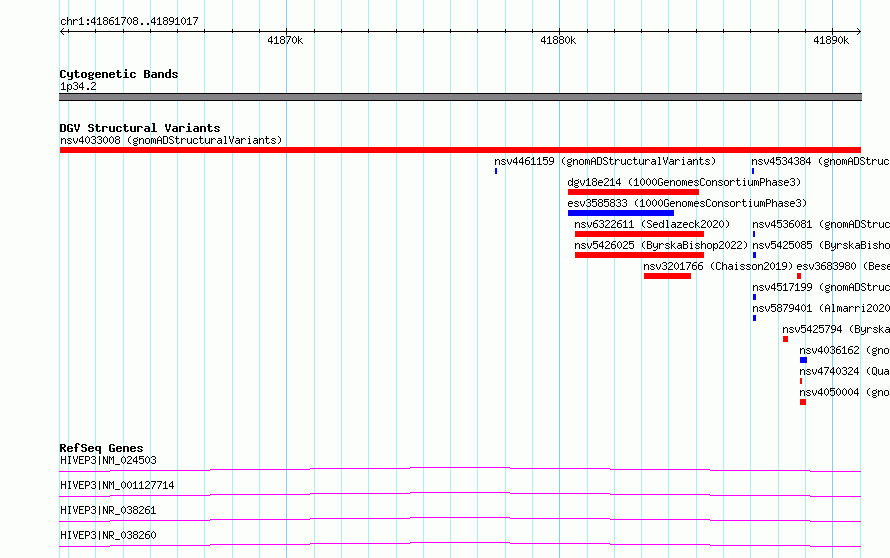The width and height of the screenshot is (890, 558).
Task: Select the nsv4534384 variant label
Action: [821, 161]
